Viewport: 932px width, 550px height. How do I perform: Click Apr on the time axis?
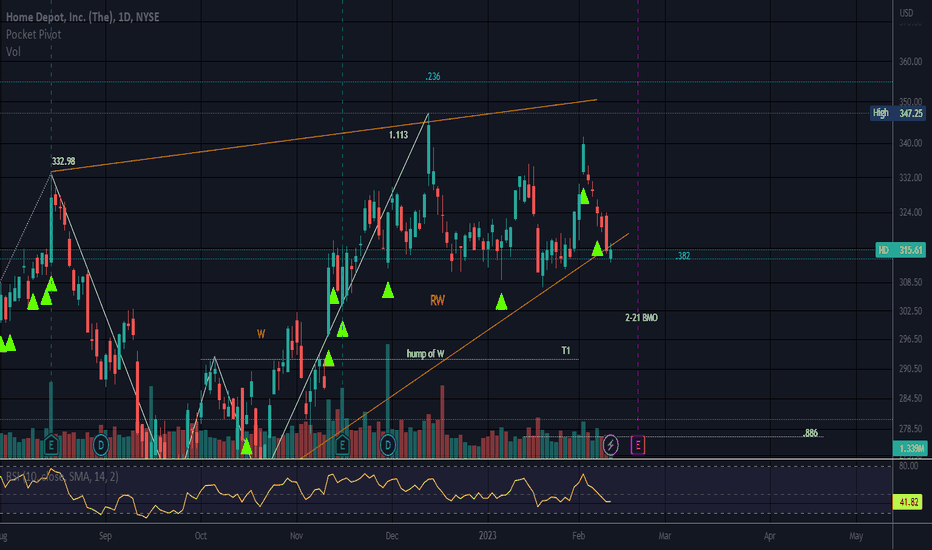pos(770,536)
